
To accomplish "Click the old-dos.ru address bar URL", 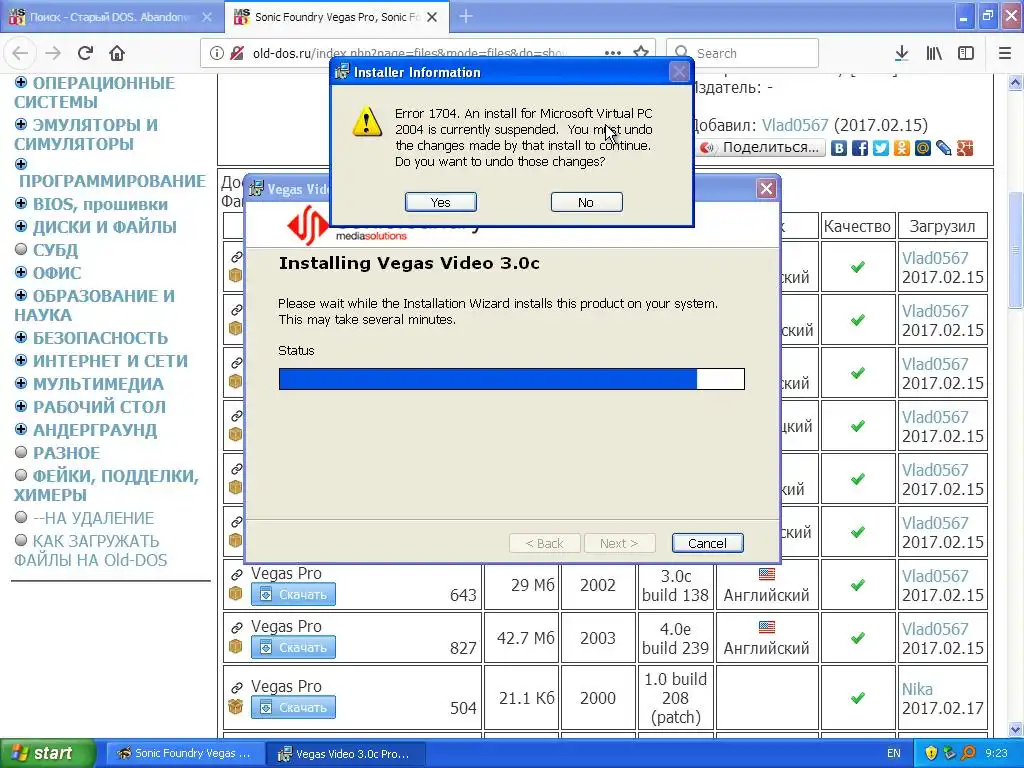I will [411, 54].
